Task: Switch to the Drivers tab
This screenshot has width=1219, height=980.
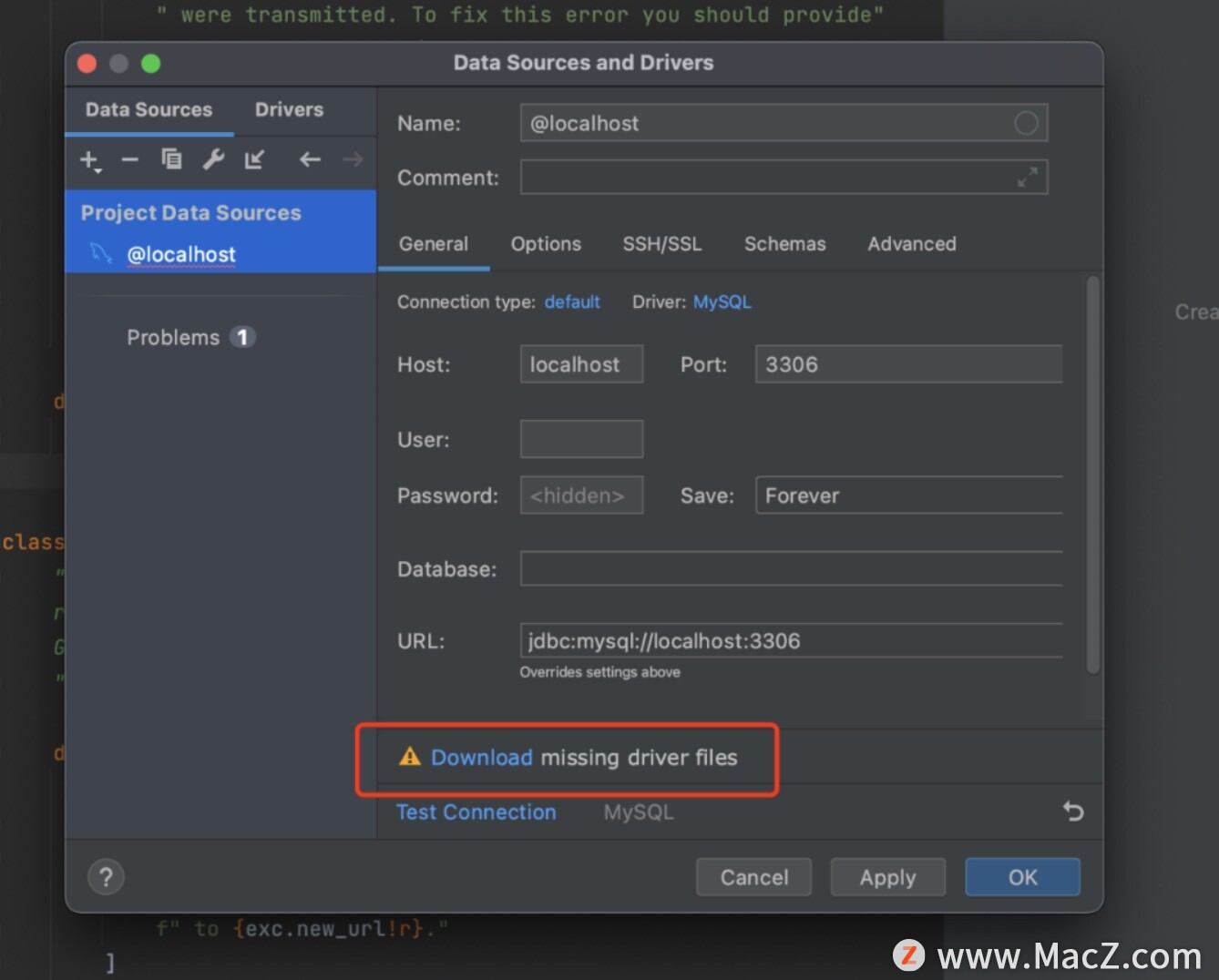Action: click(x=289, y=110)
